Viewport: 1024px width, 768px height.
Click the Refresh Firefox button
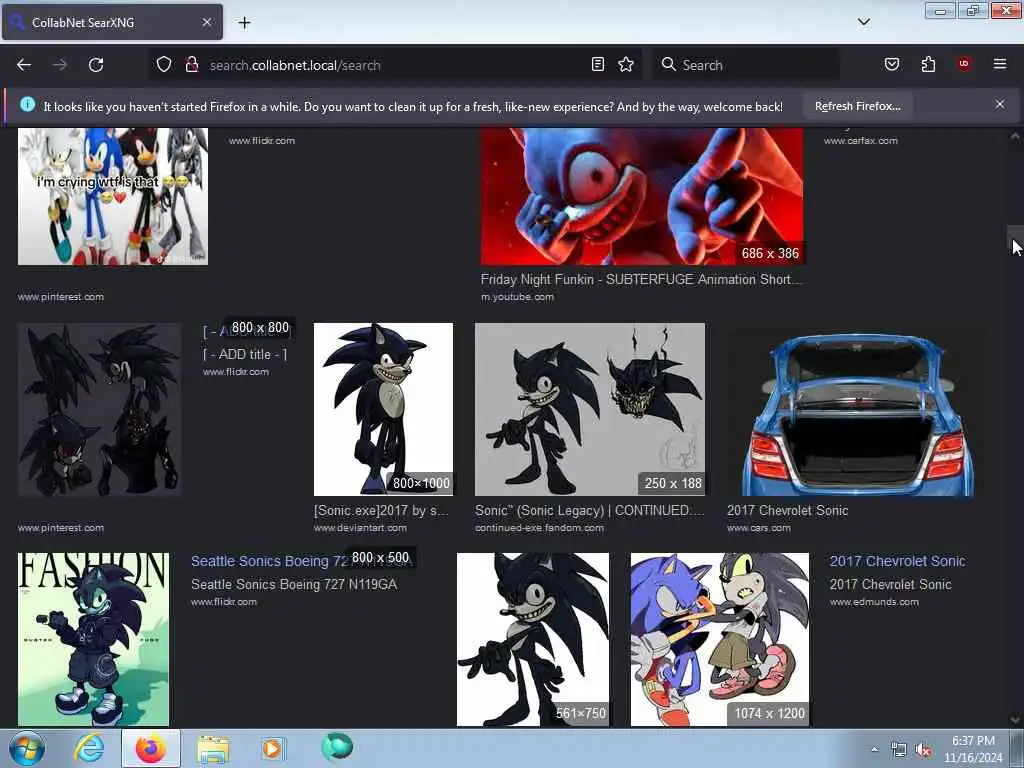[857, 106]
